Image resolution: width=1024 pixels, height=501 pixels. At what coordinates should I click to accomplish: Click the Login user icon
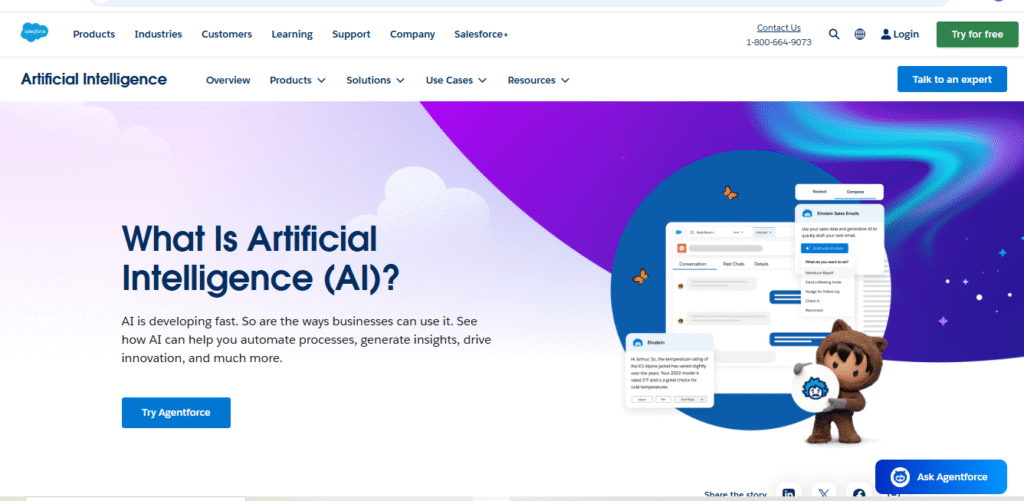[886, 34]
